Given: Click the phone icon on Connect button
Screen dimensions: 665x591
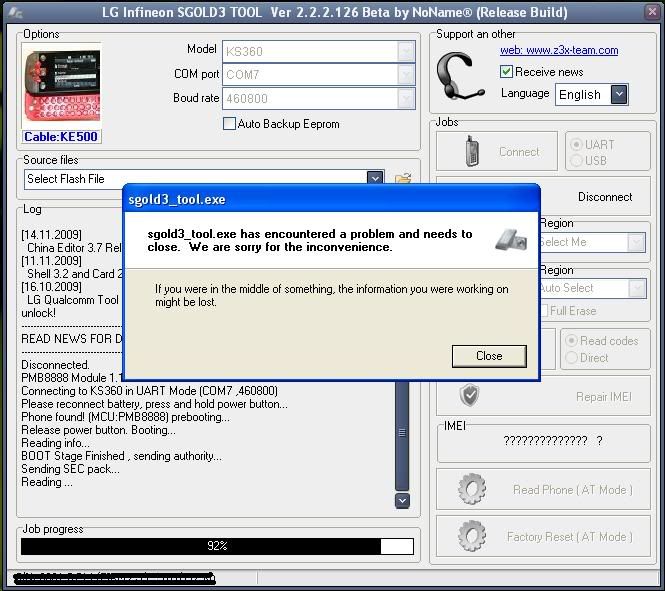Looking at the screenshot, I should 472,150.
